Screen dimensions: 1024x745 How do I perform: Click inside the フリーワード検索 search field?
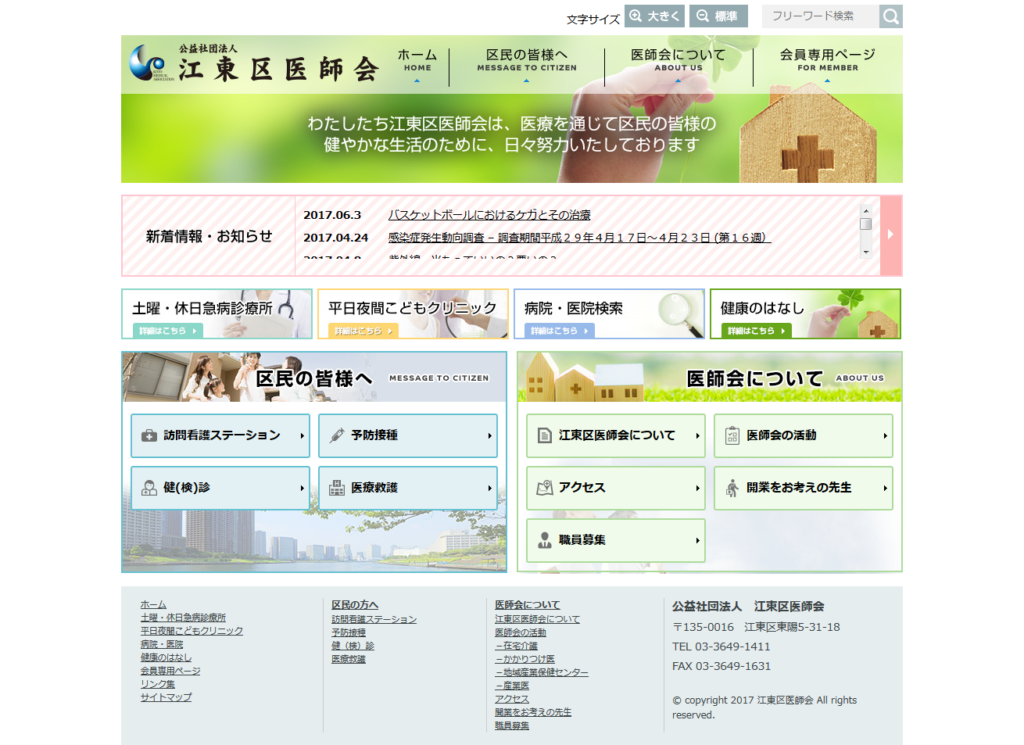(x=820, y=16)
